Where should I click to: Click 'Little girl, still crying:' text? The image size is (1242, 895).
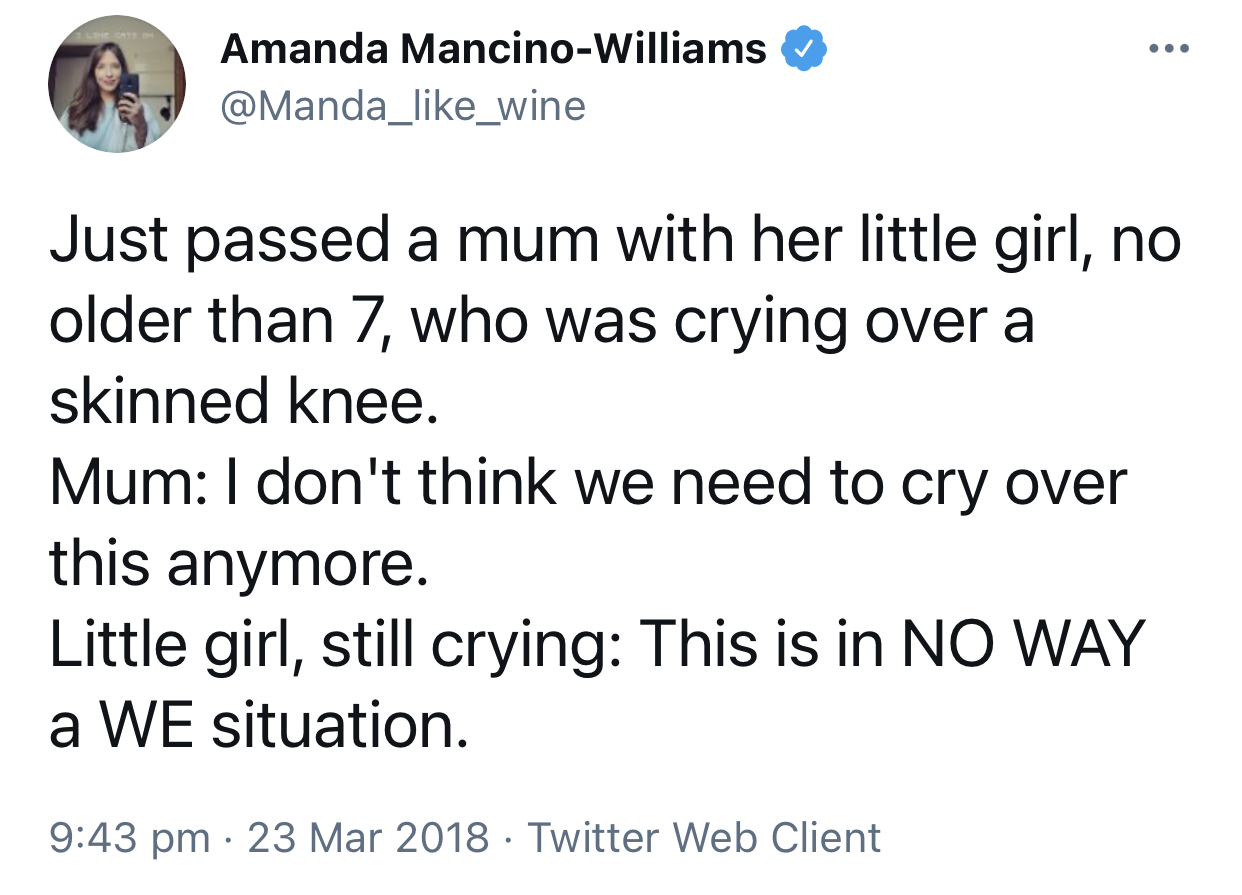coord(334,645)
